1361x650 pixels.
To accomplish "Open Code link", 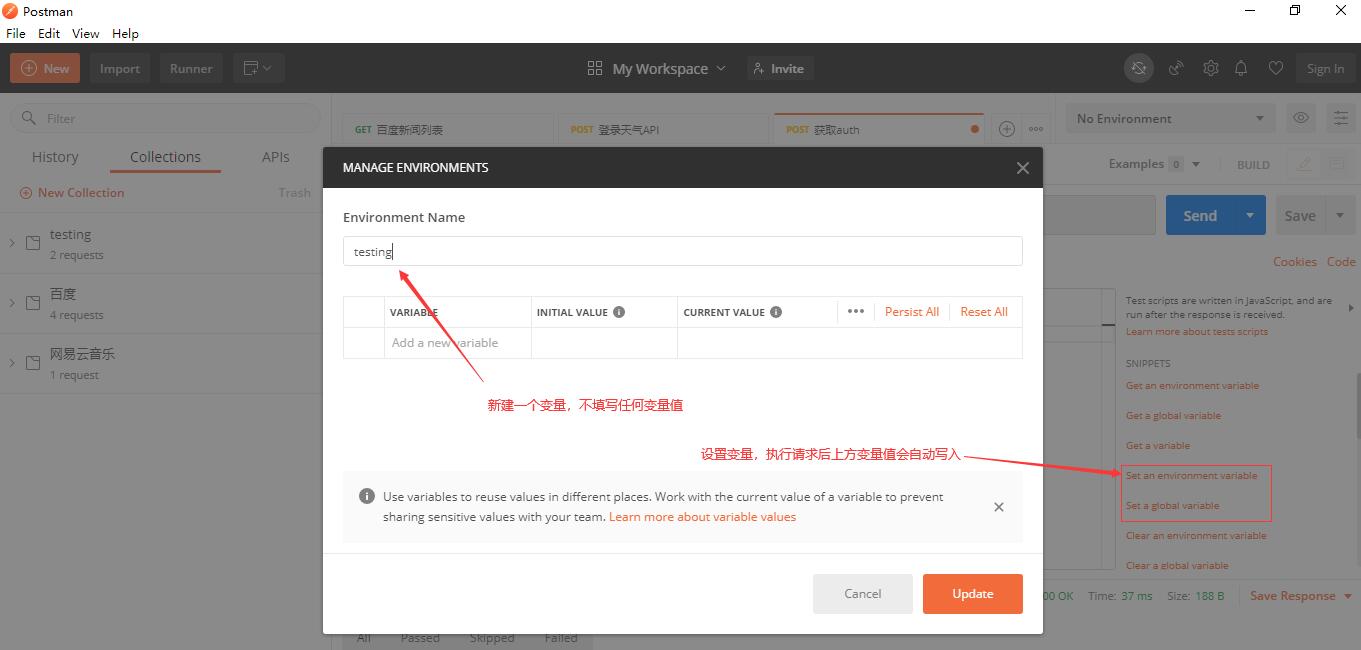I will (1341, 261).
